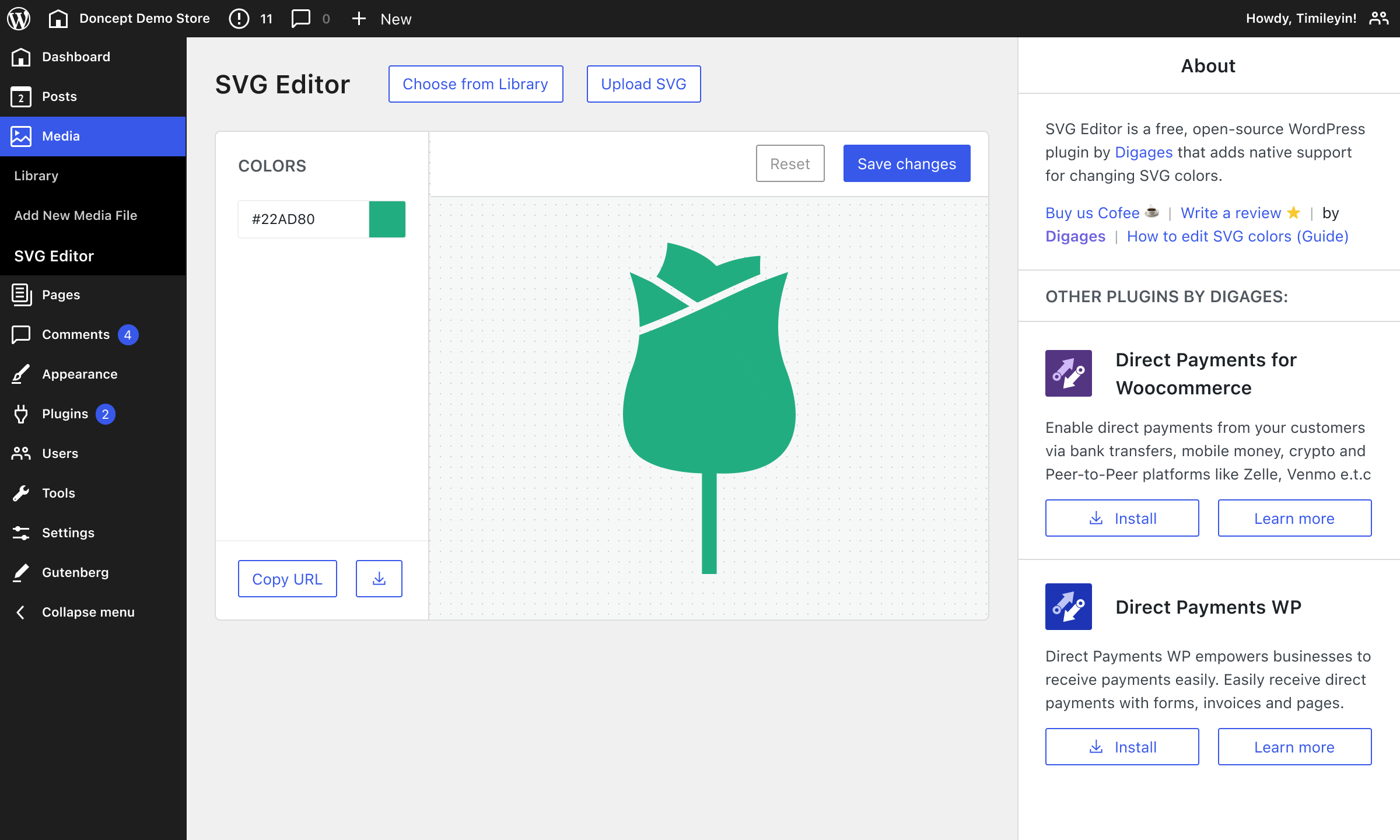Open the site home icon in admin bar
This screenshot has height=840, width=1400.
click(58, 19)
